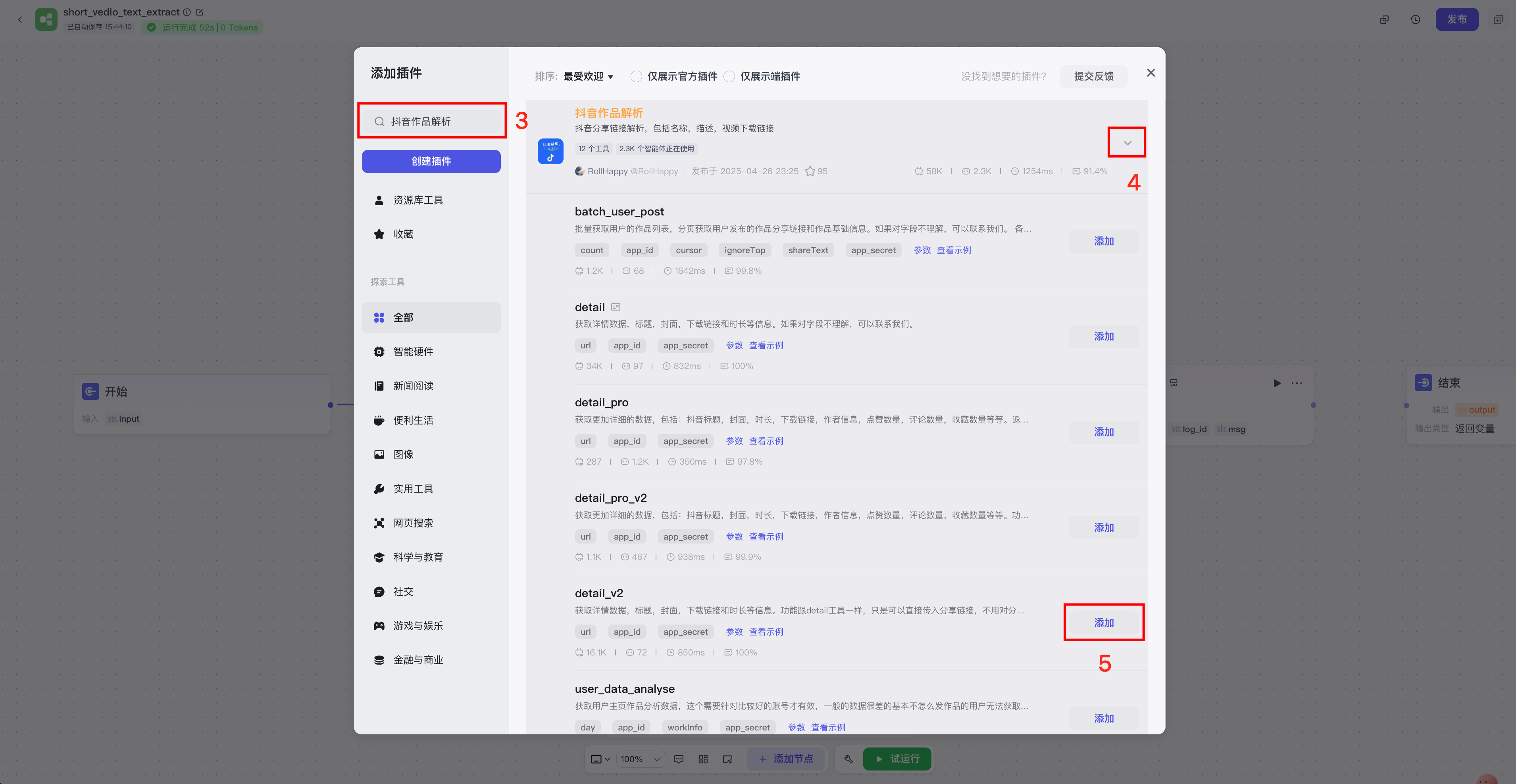Run the node with the play icon
Image resolution: width=1516 pixels, height=784 pixels.
click(x=1276, y=383)
